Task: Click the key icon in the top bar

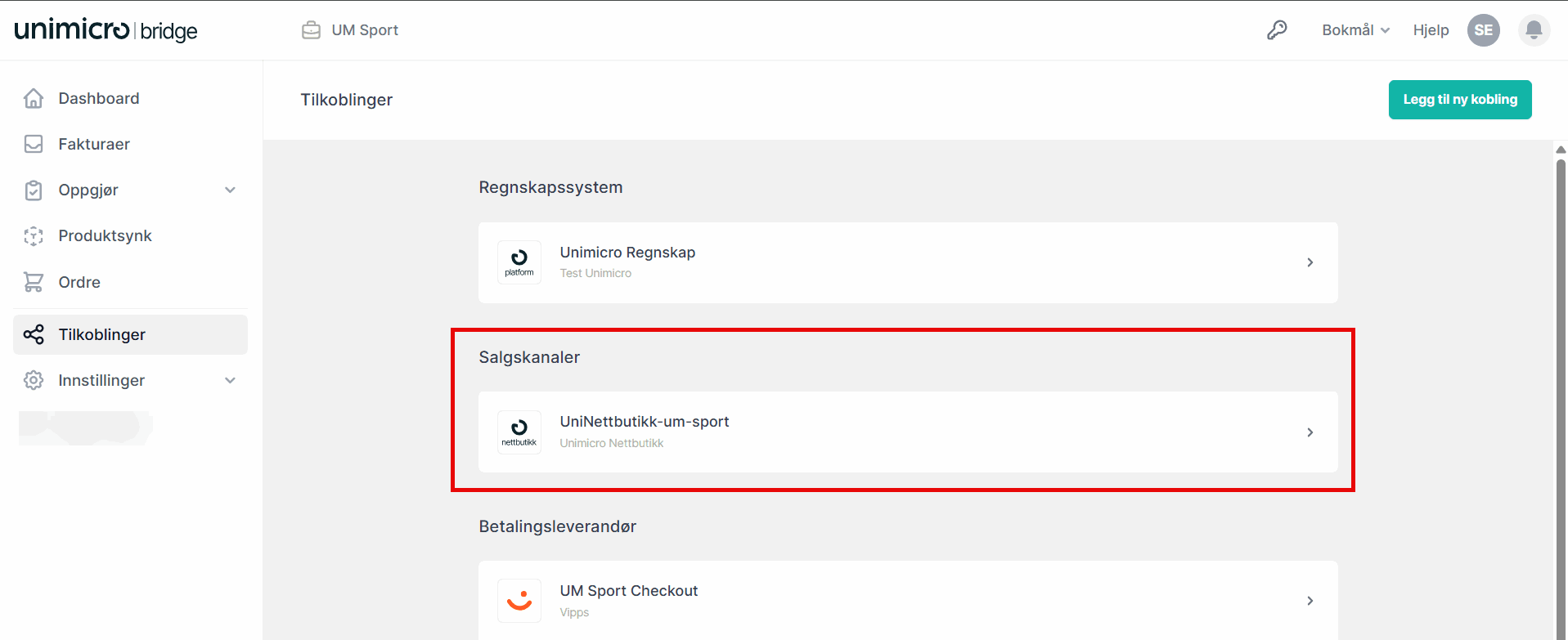Action: [x=1277, y=29]
